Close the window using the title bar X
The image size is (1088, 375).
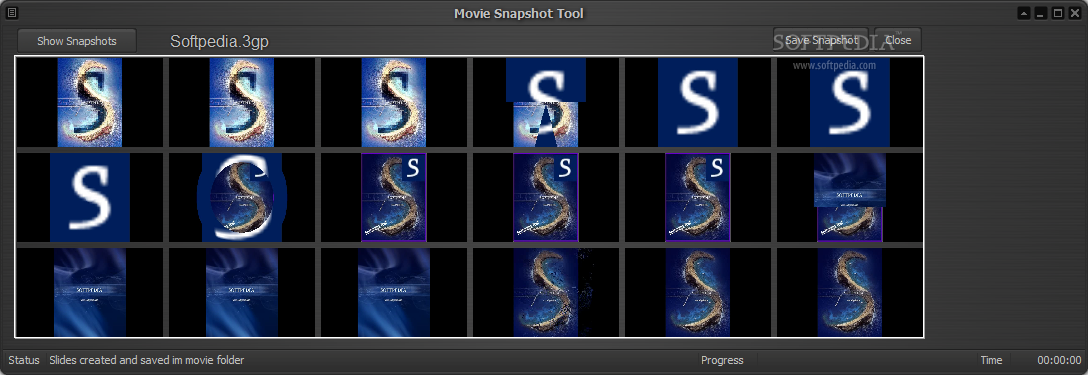1075,13
